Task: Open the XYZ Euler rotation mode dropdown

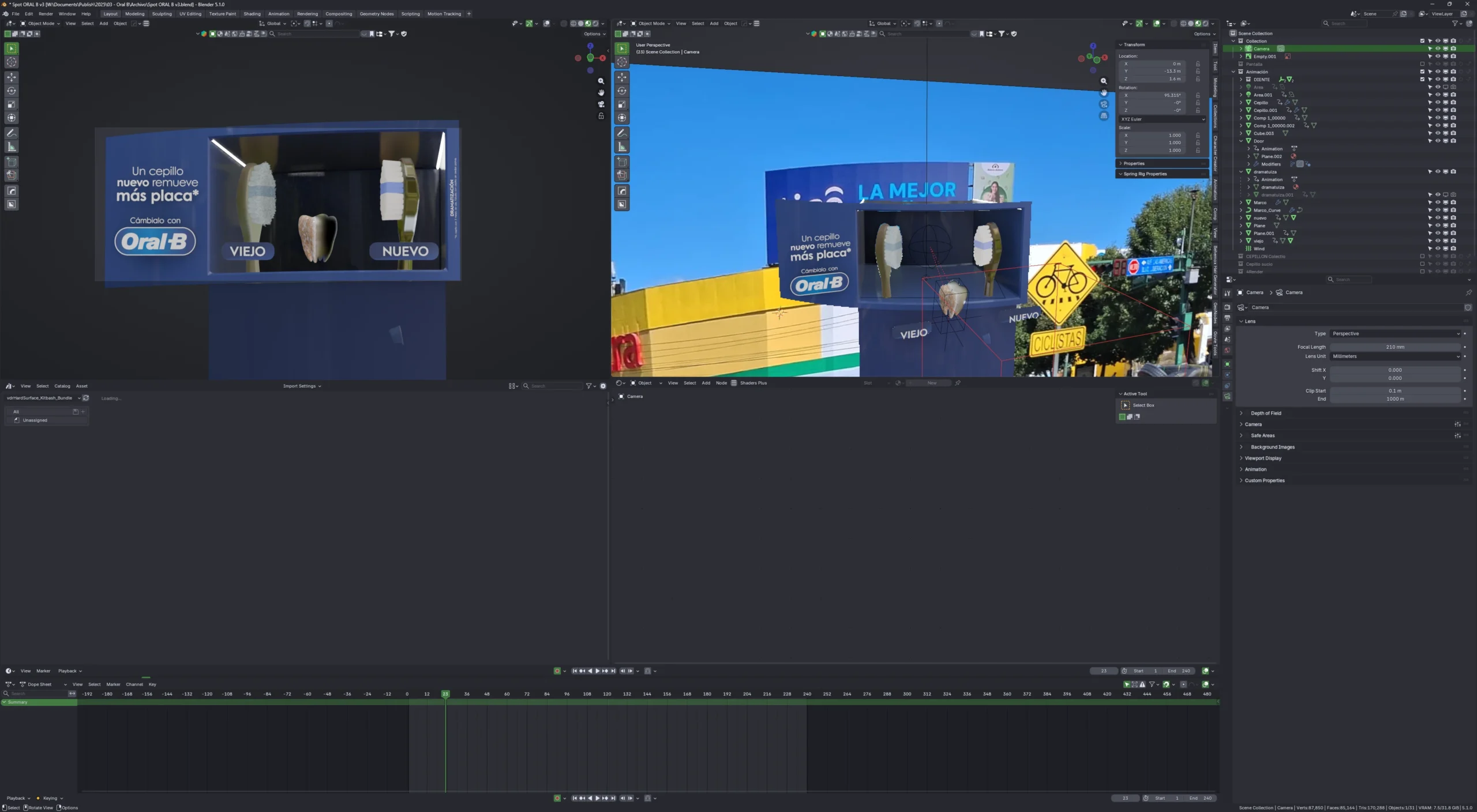Action: point(1163,119)
